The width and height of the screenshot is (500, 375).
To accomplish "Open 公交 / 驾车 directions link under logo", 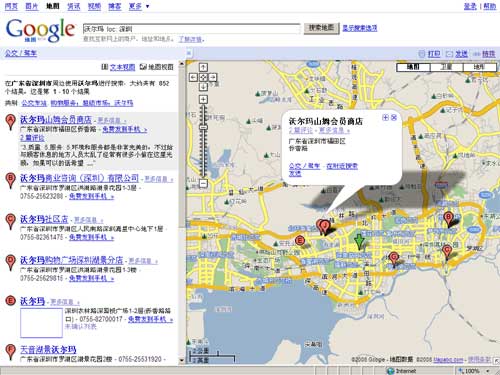I will [21, 53].
